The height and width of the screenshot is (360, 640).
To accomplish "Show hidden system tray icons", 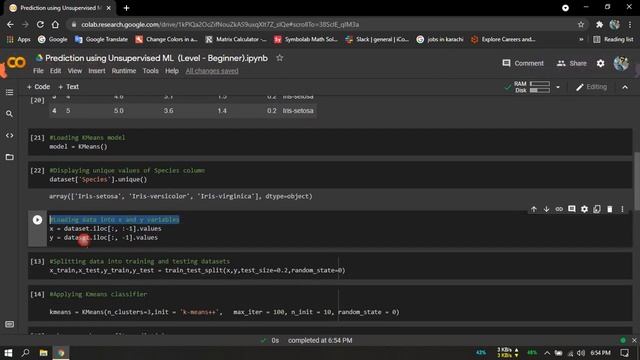I will tap(547, 353).
